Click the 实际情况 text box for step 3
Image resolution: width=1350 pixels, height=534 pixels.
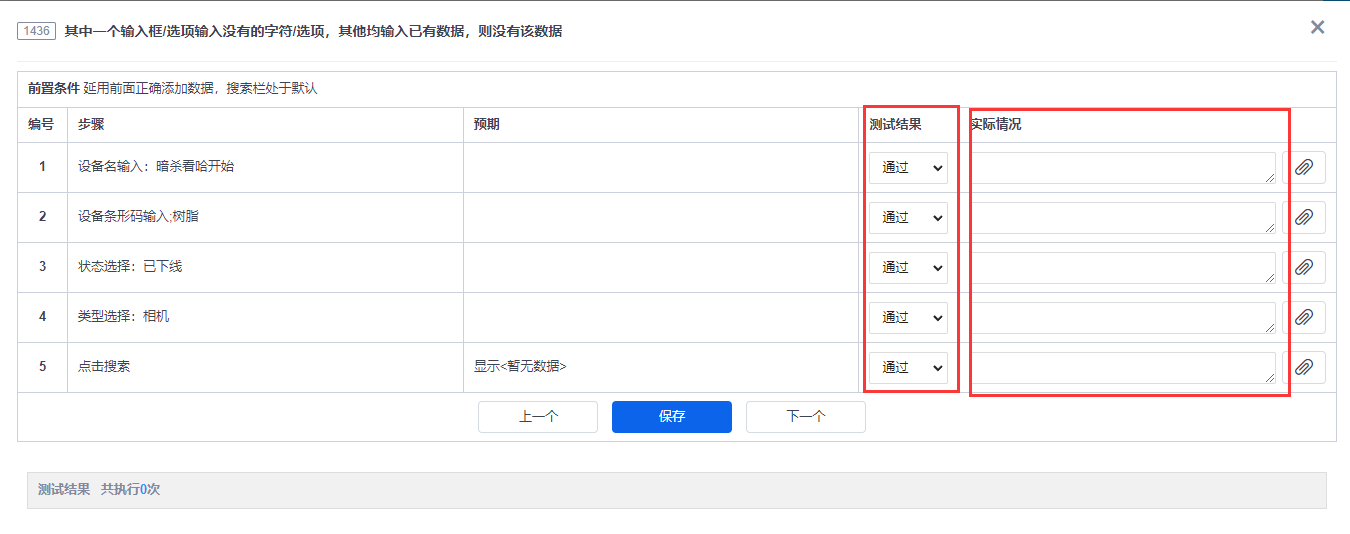coord(1122,268)
